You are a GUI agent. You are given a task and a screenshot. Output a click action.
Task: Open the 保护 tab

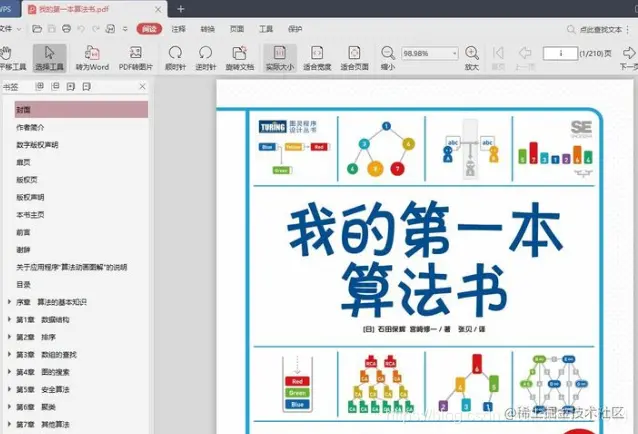(295, 29)
